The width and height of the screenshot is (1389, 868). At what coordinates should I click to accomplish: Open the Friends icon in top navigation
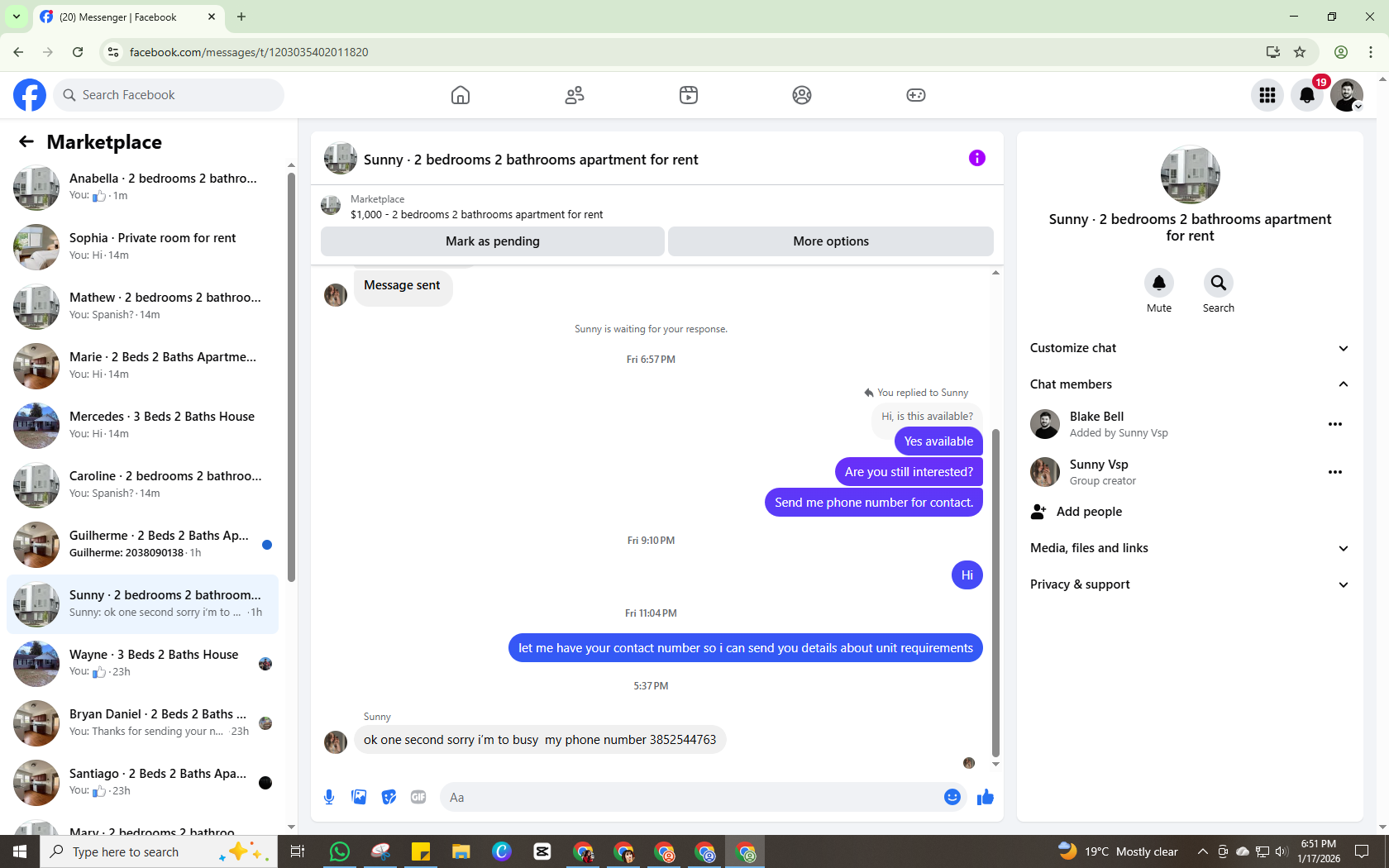tap(575, 95)
